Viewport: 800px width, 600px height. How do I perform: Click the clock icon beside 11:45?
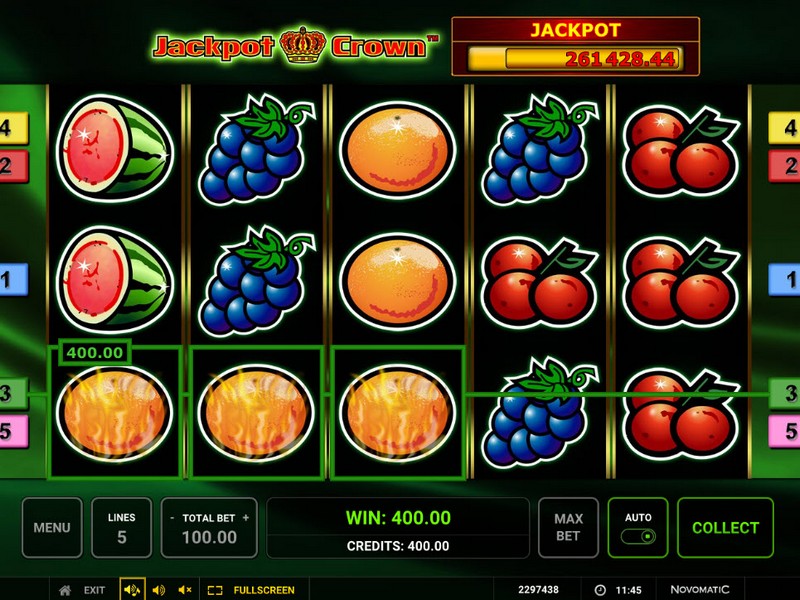(x=601, y=590)
